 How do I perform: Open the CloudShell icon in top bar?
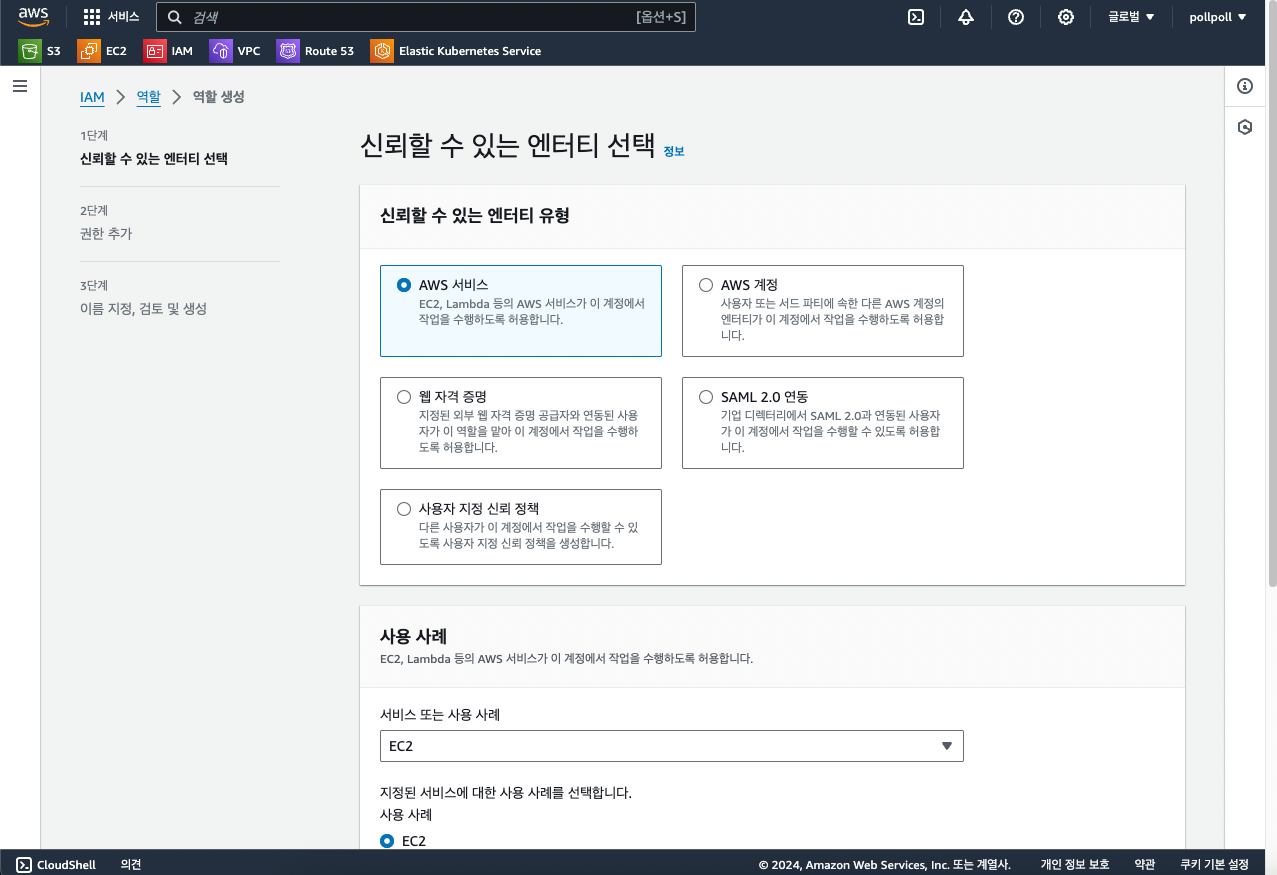(915, 17)
